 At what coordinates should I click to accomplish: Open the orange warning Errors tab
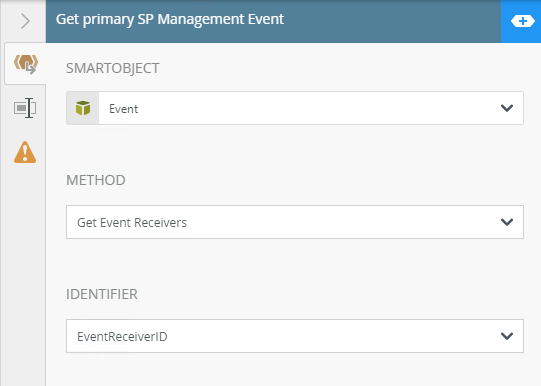pos(25,152)
